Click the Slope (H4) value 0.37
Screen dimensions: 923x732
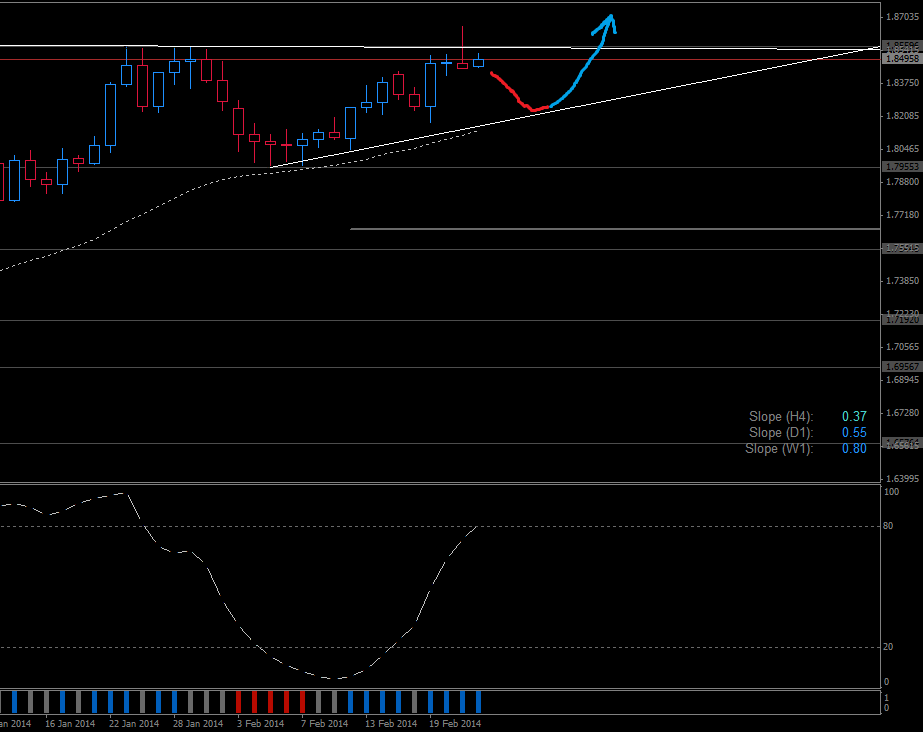854,417
